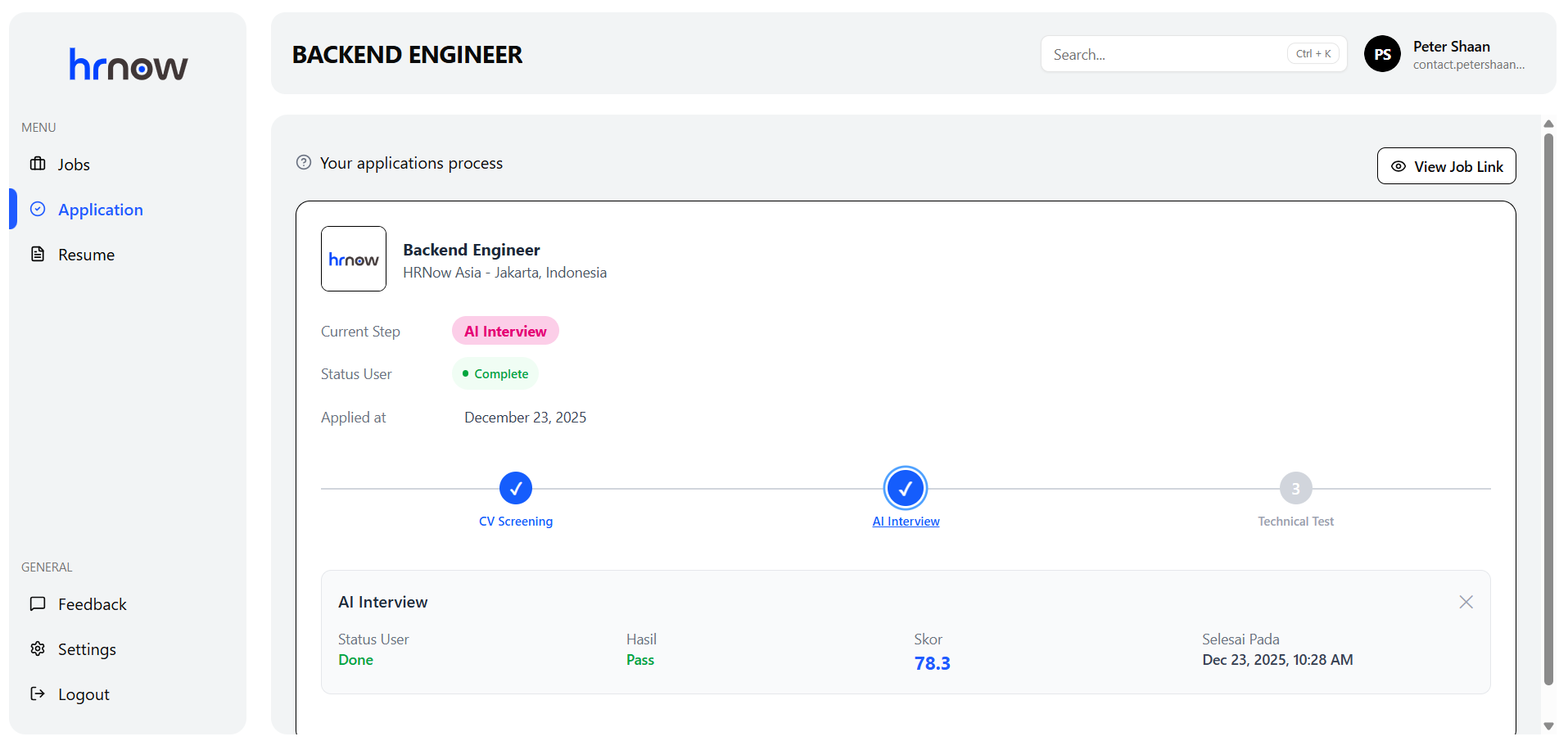Select the CV Screening step circle
1568x741 pixels.
point(516,488)
